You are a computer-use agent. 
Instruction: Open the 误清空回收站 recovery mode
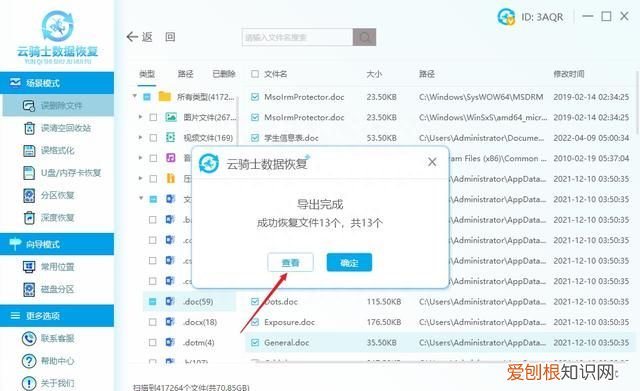tap(58, 128)
